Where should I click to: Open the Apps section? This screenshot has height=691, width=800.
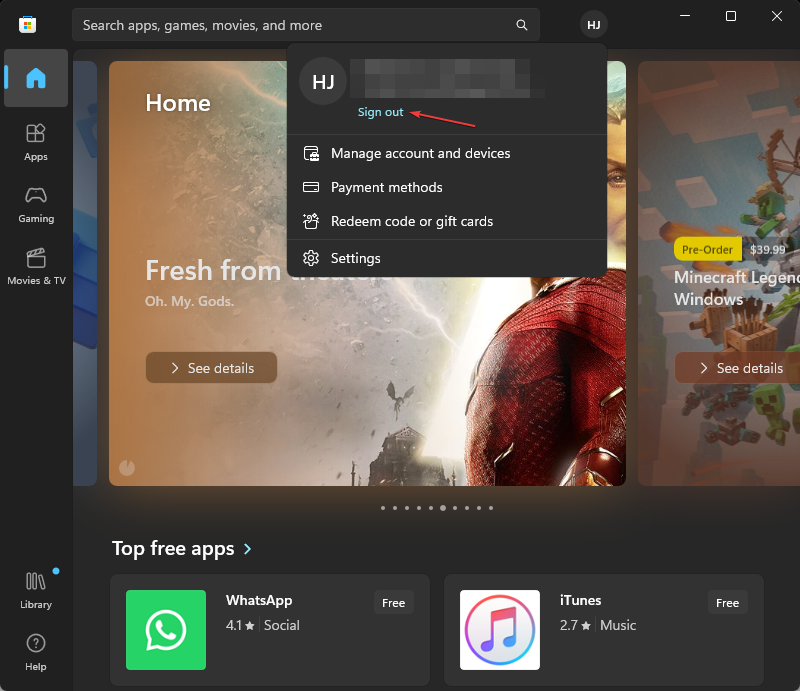click(36, 143)
